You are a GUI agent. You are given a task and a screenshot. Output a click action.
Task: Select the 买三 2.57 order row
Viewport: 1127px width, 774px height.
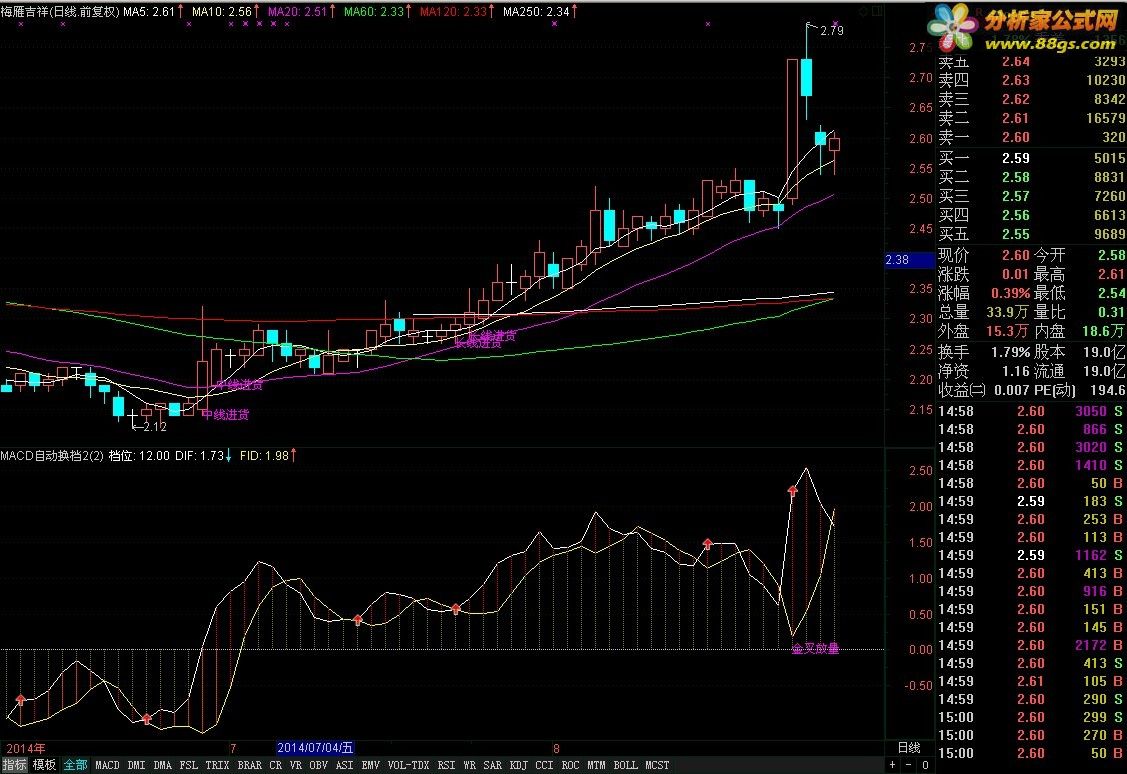point(1031,196)
